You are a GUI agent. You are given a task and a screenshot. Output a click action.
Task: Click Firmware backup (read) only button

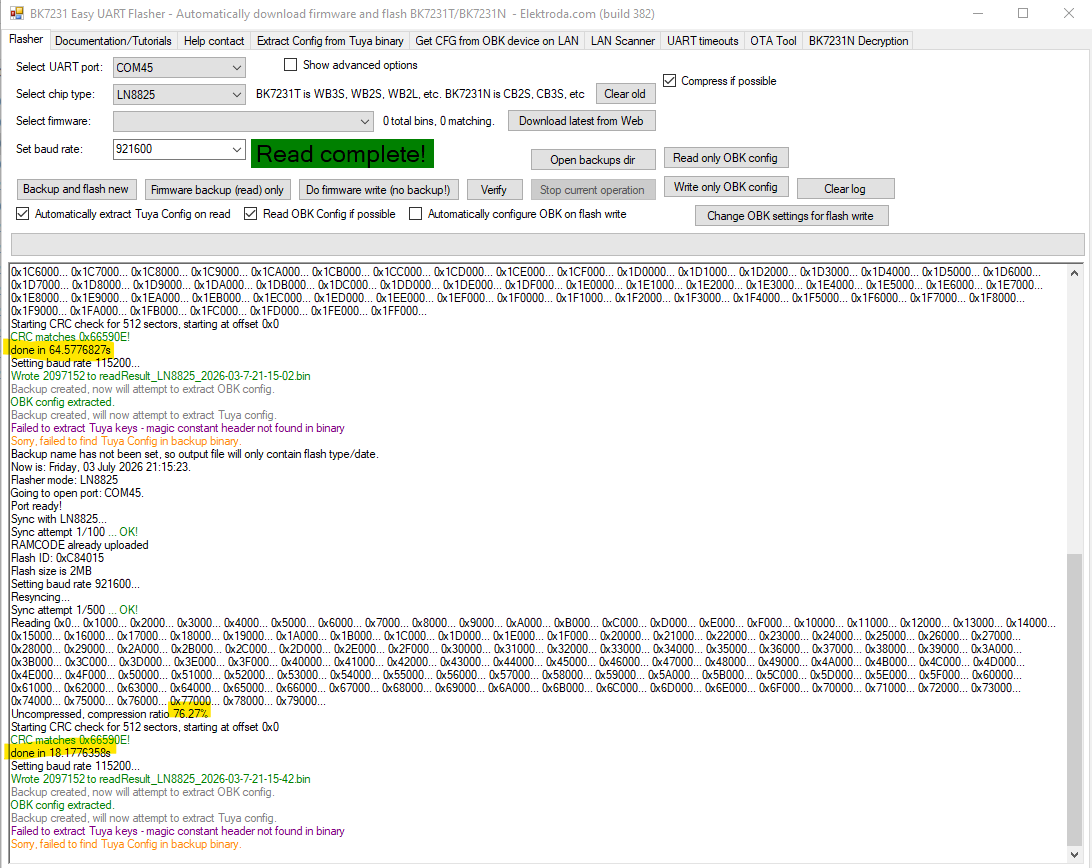[217, 189]
